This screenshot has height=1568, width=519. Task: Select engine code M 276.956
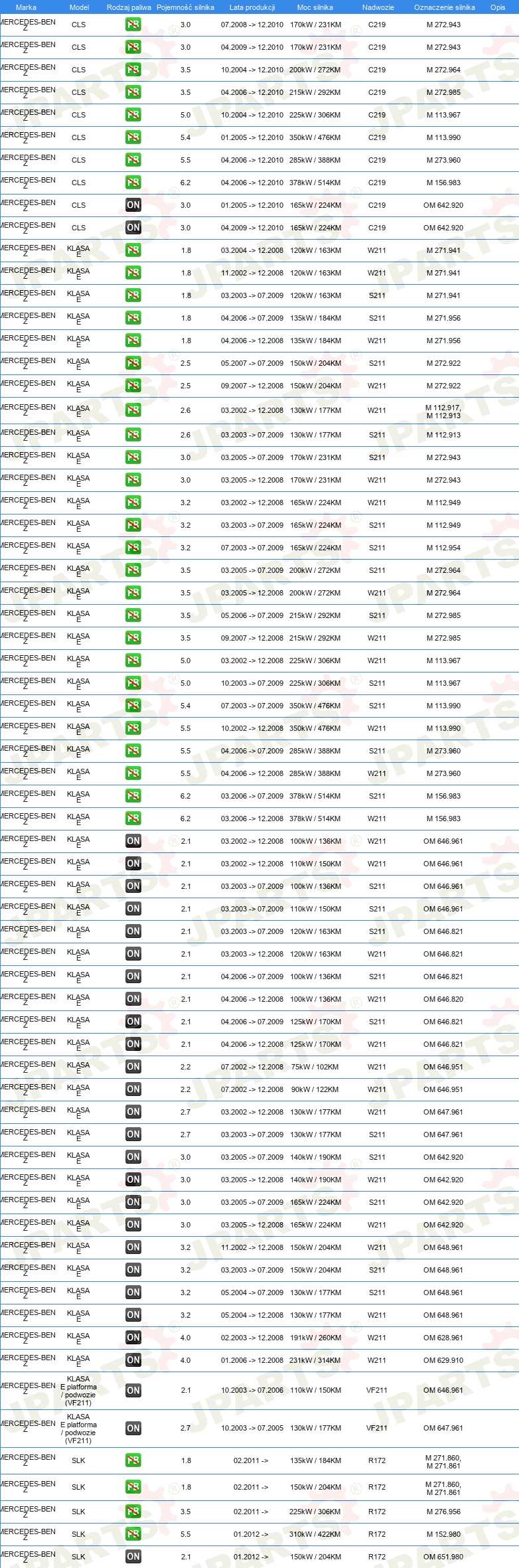tap(443, 1512)
